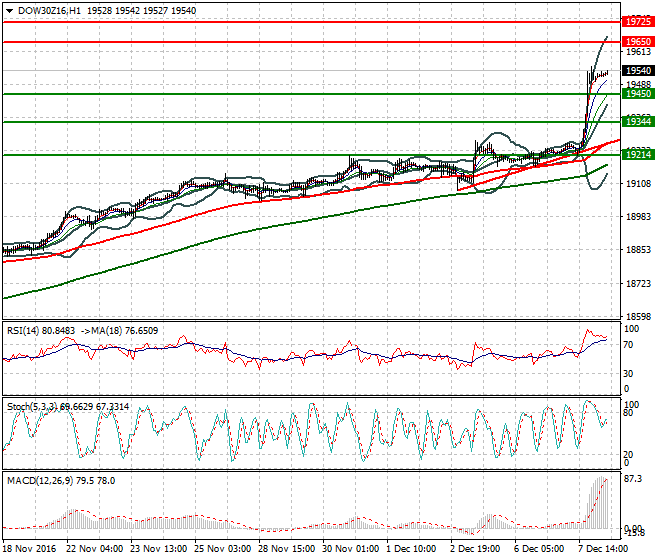Click the ->MA(18) 76.6509 label
Image resolution: width=660 pixels, height=560 pixels.
pos(119,331)
